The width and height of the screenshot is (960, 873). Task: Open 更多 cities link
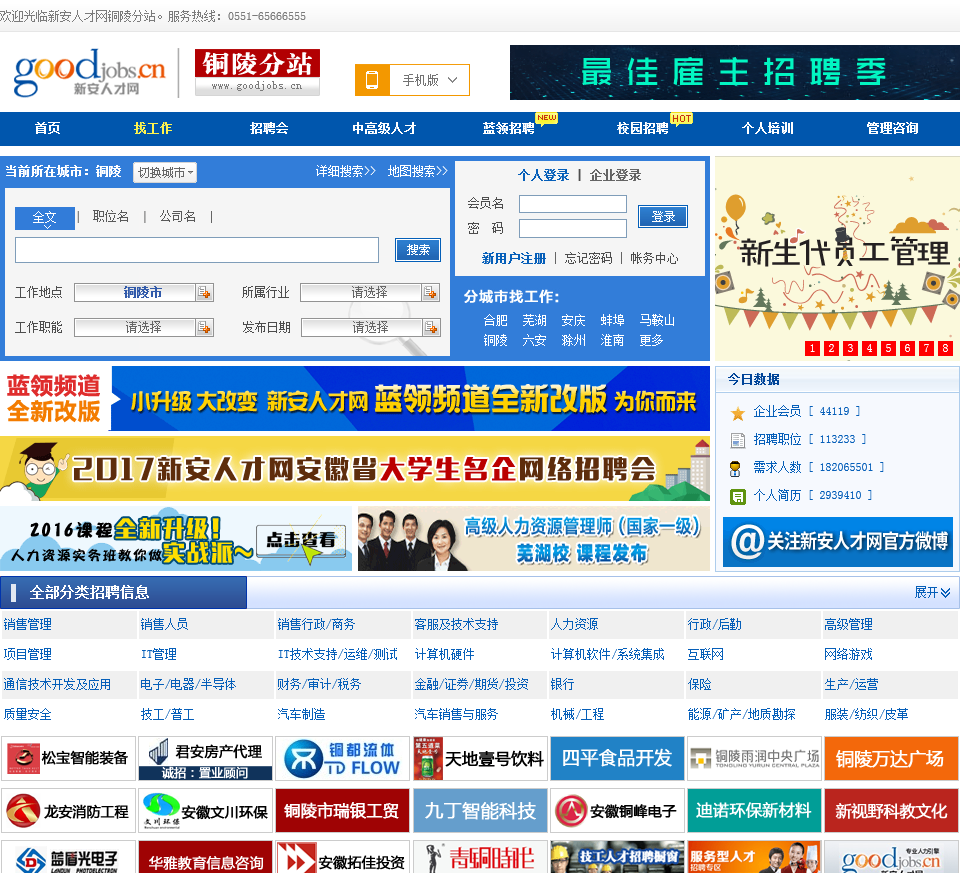[x=651, y=340]
